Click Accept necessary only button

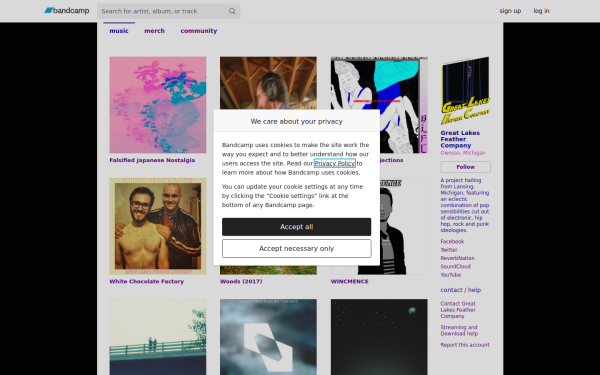[x=297, y=249]
